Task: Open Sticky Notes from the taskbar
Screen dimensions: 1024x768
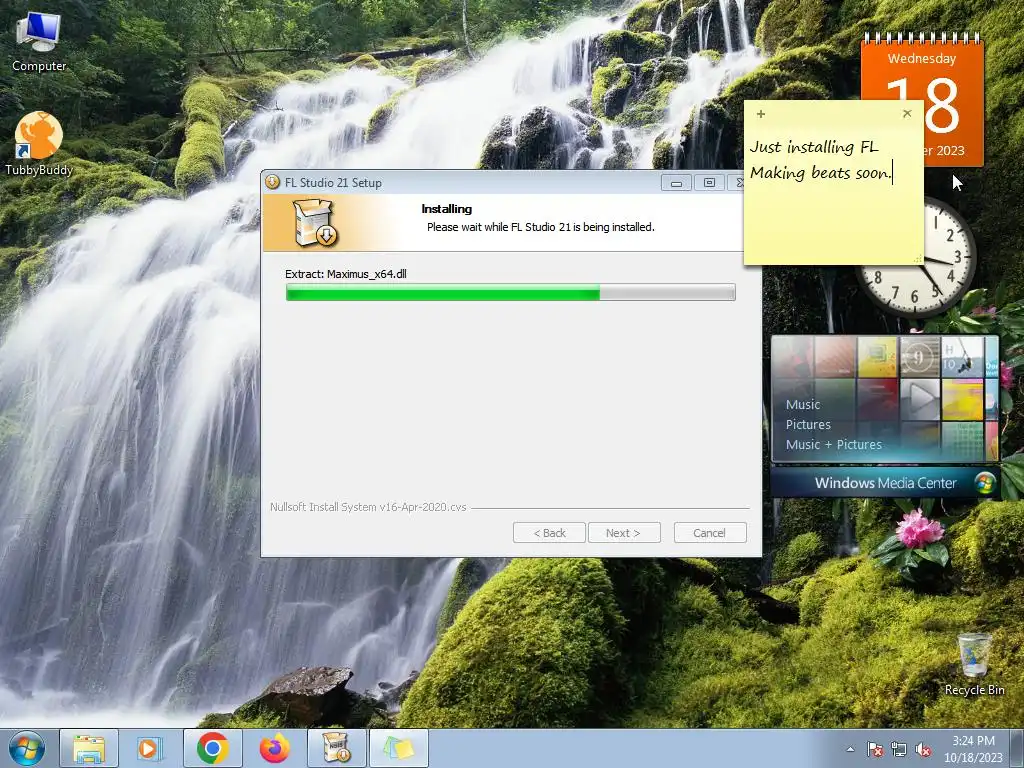Action: point(399,748)
